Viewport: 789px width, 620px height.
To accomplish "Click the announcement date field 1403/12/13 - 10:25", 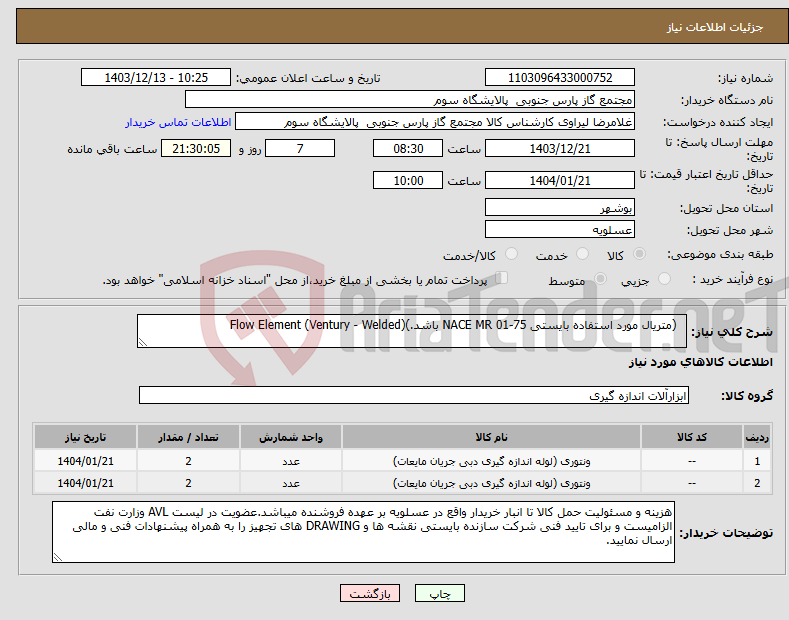I will pos(156,78).
